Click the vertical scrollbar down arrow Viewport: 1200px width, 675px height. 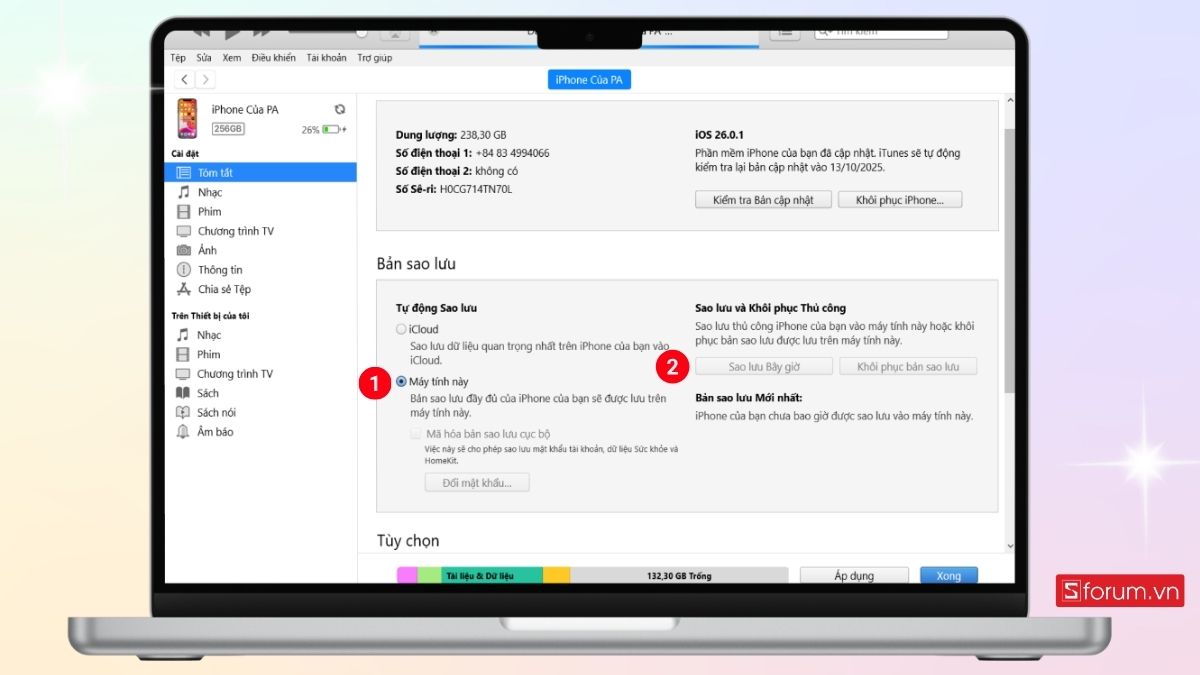click(1009, 546)
